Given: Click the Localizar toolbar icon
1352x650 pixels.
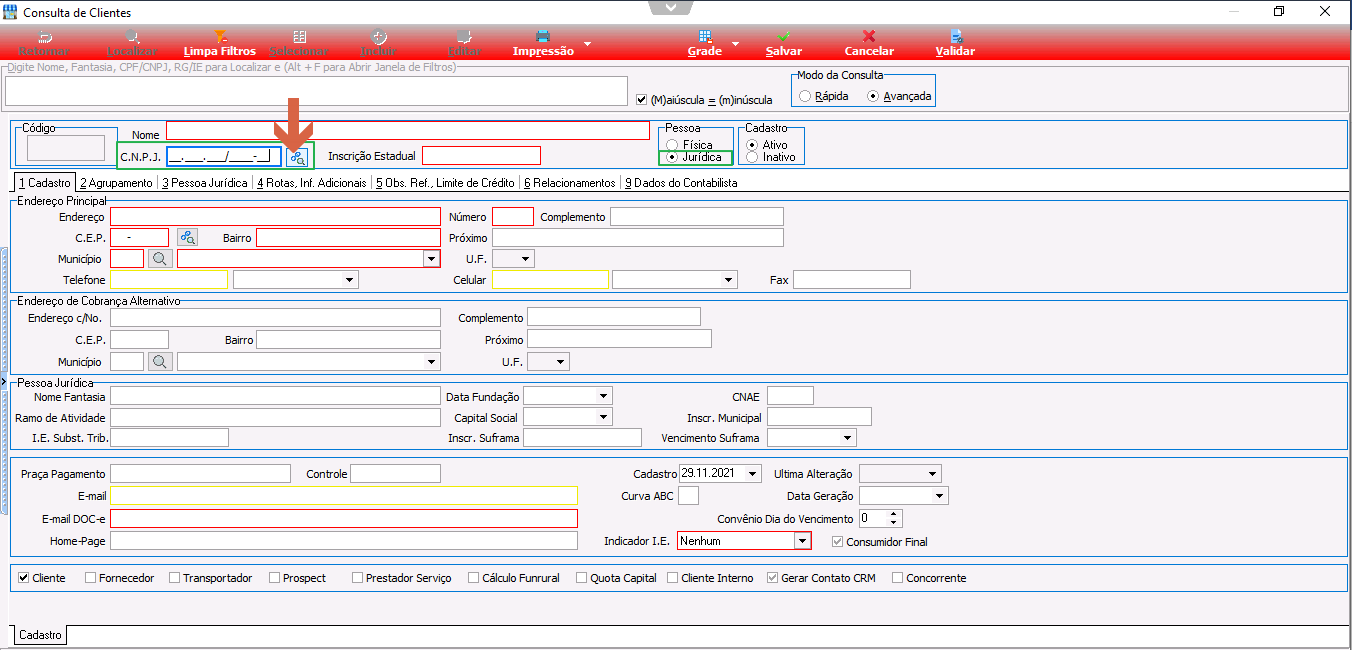Looking at the screenshot, I should (x=132, y=36).
